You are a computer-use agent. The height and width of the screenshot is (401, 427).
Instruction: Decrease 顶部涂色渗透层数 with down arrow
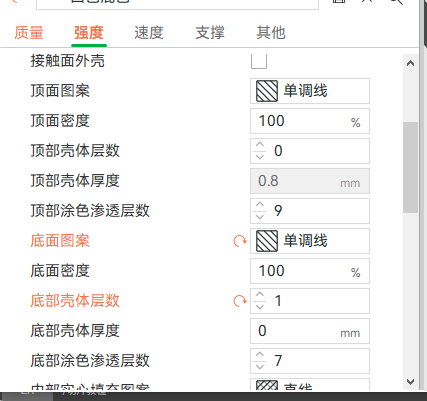pyautogui.click(x=260, y=217)
